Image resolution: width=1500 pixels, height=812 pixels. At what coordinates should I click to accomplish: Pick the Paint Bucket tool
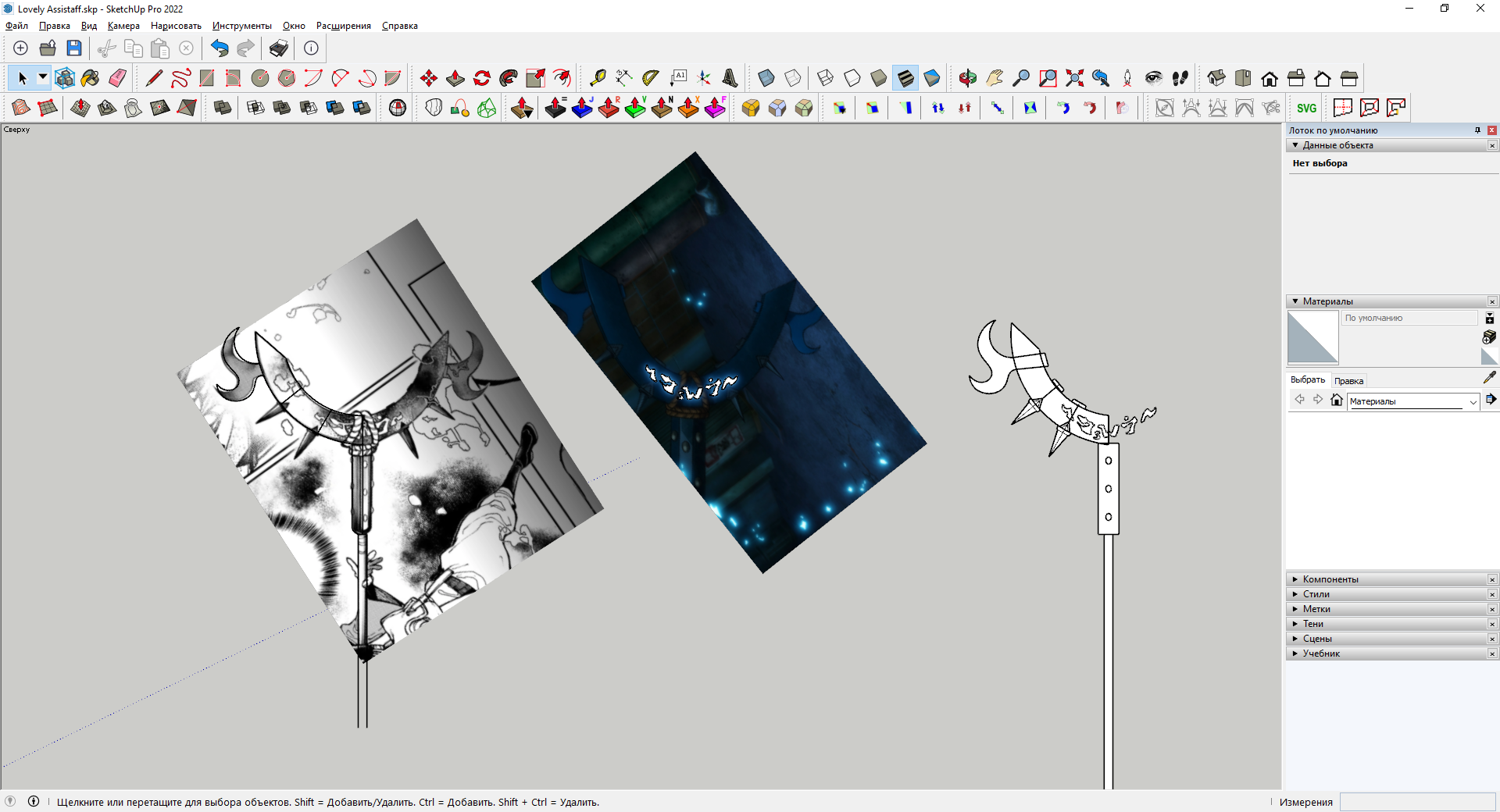pos(91,78)
